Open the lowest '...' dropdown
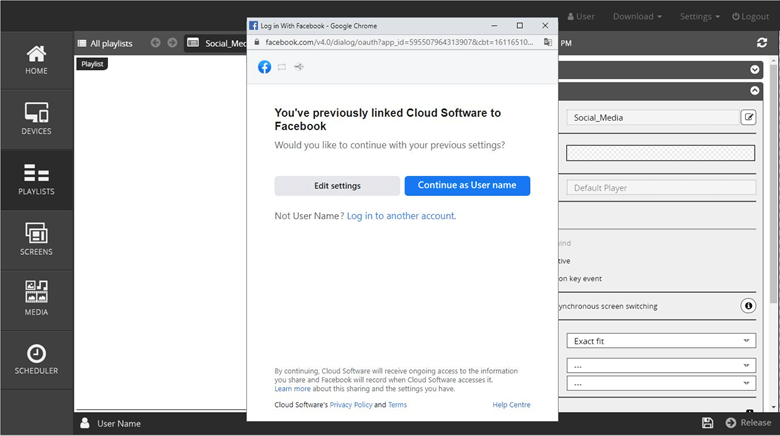 click(661, 383)
